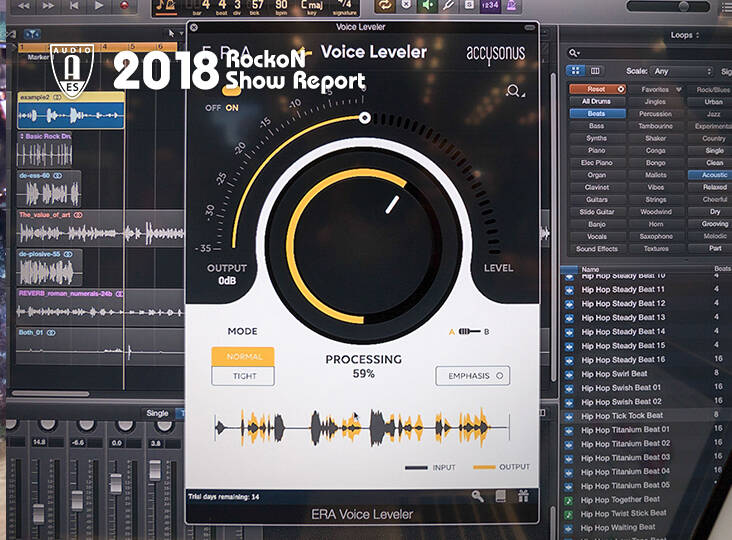
Task: Click the key icon in plugin footer
Action: pos(478,496)
